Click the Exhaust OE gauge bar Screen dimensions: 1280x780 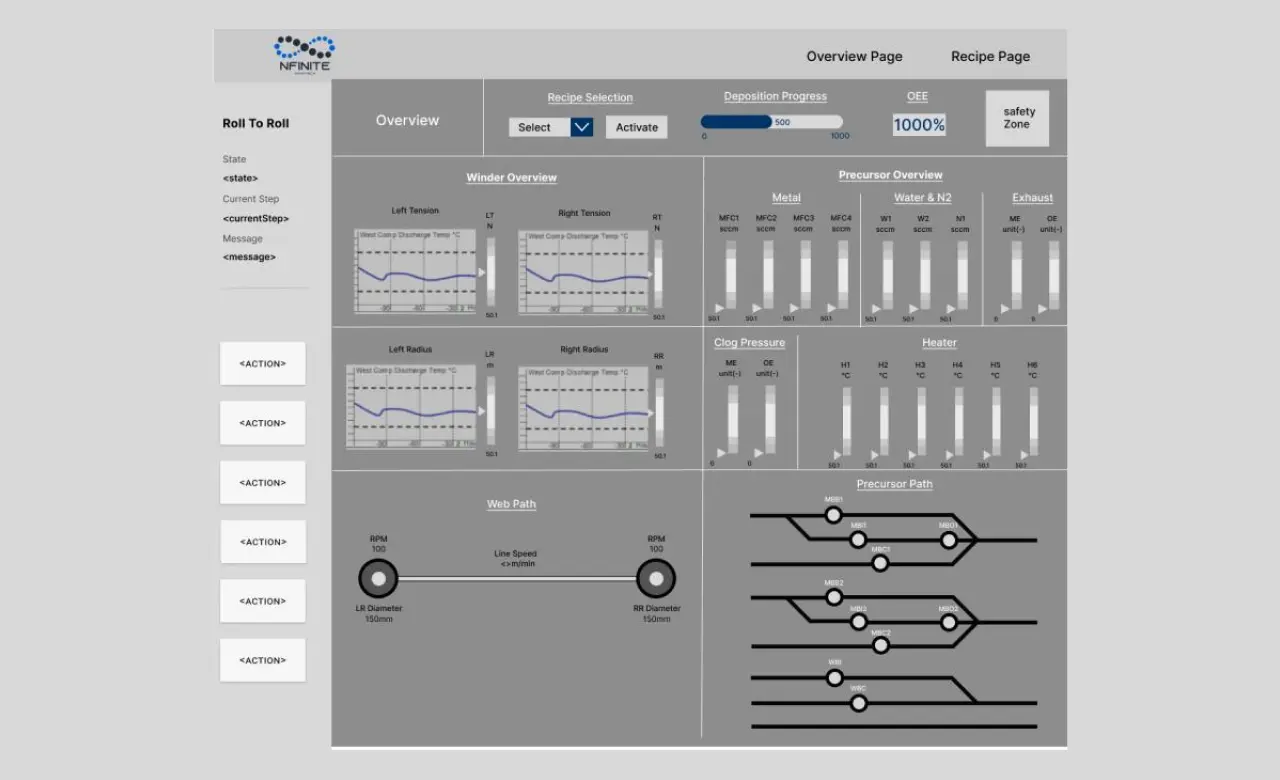pyautogui.click(x=1054, y=275)
